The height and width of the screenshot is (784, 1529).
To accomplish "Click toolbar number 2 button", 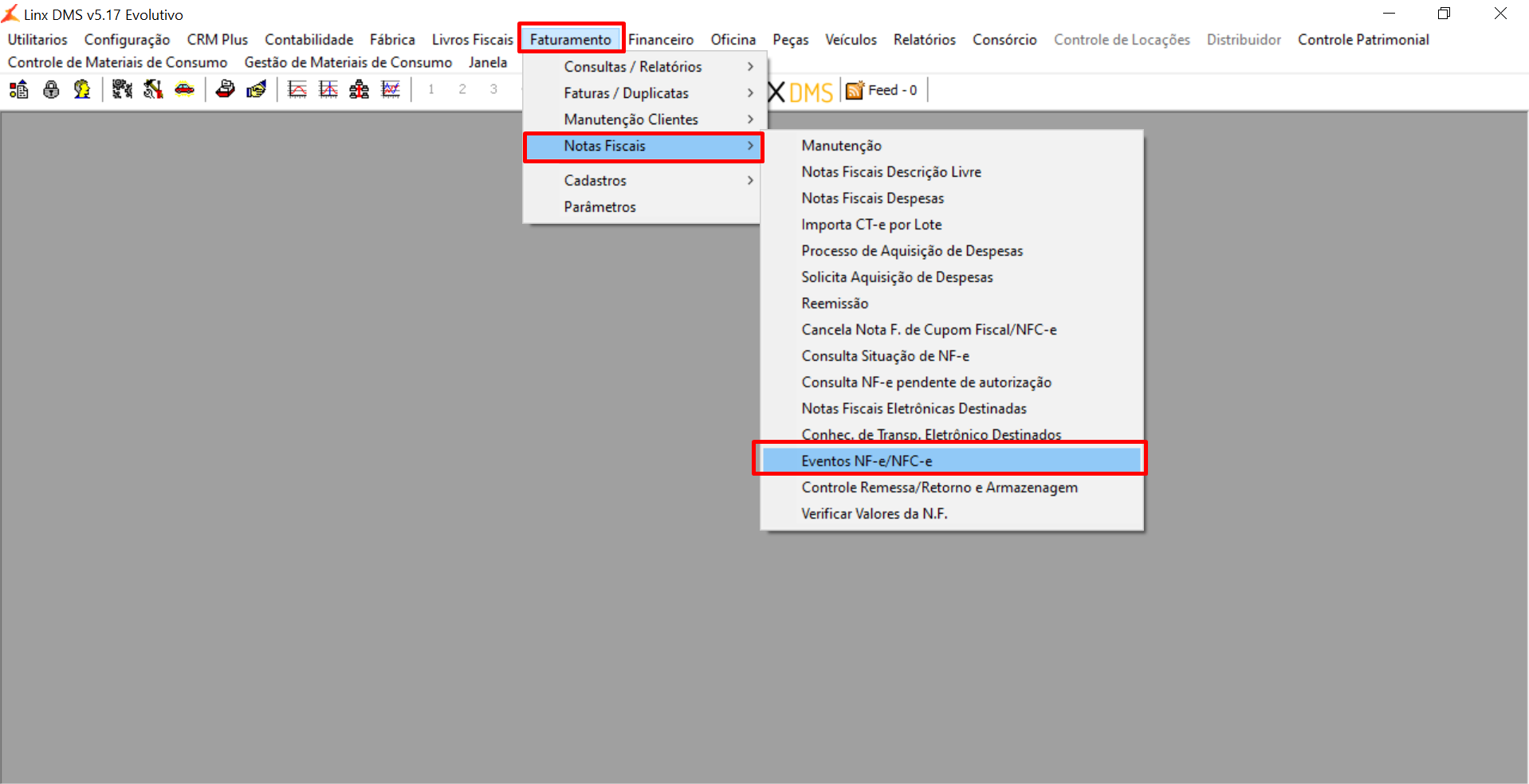I will click(x=462, y=89).
